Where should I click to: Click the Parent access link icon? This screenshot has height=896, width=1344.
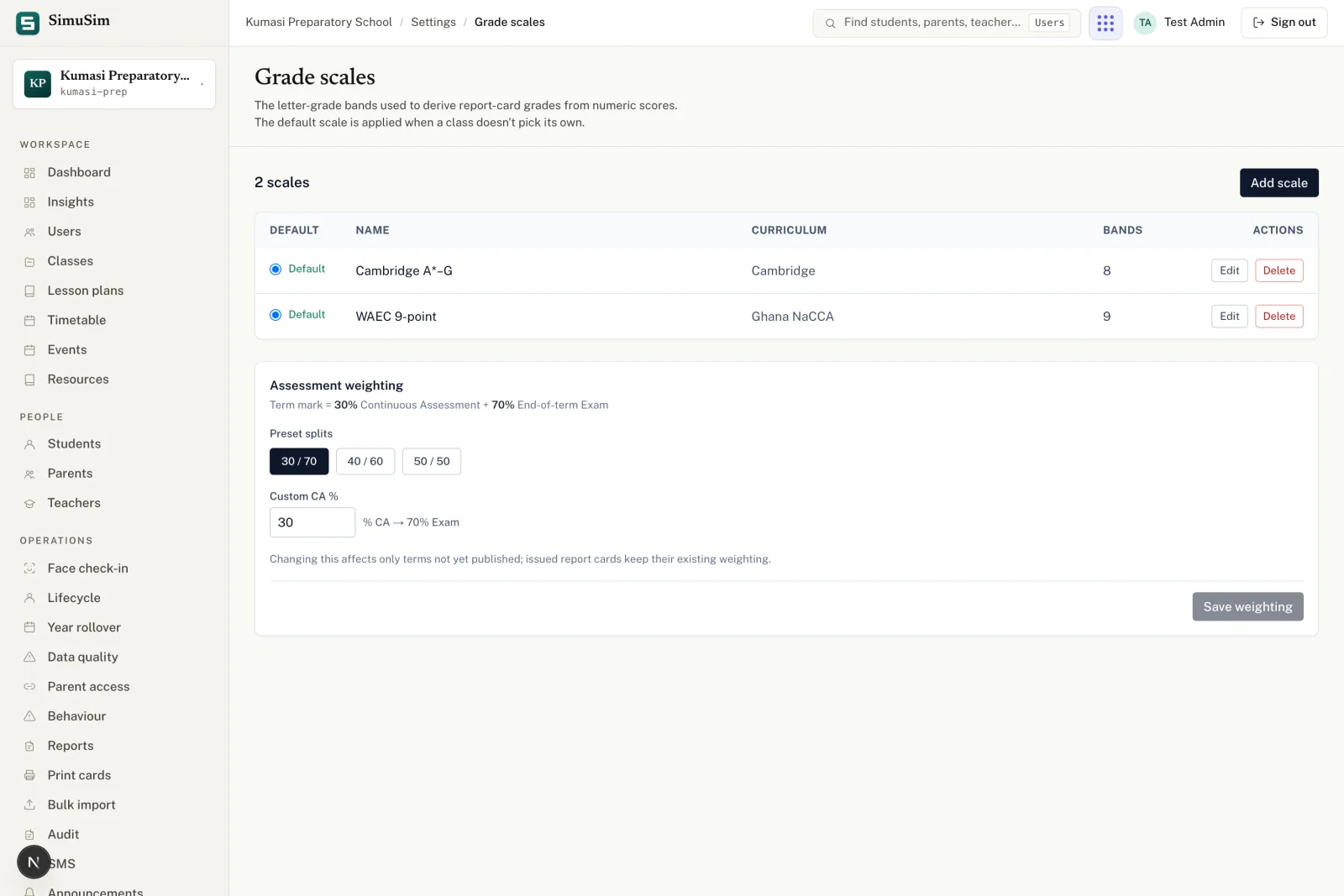point(29,687)
